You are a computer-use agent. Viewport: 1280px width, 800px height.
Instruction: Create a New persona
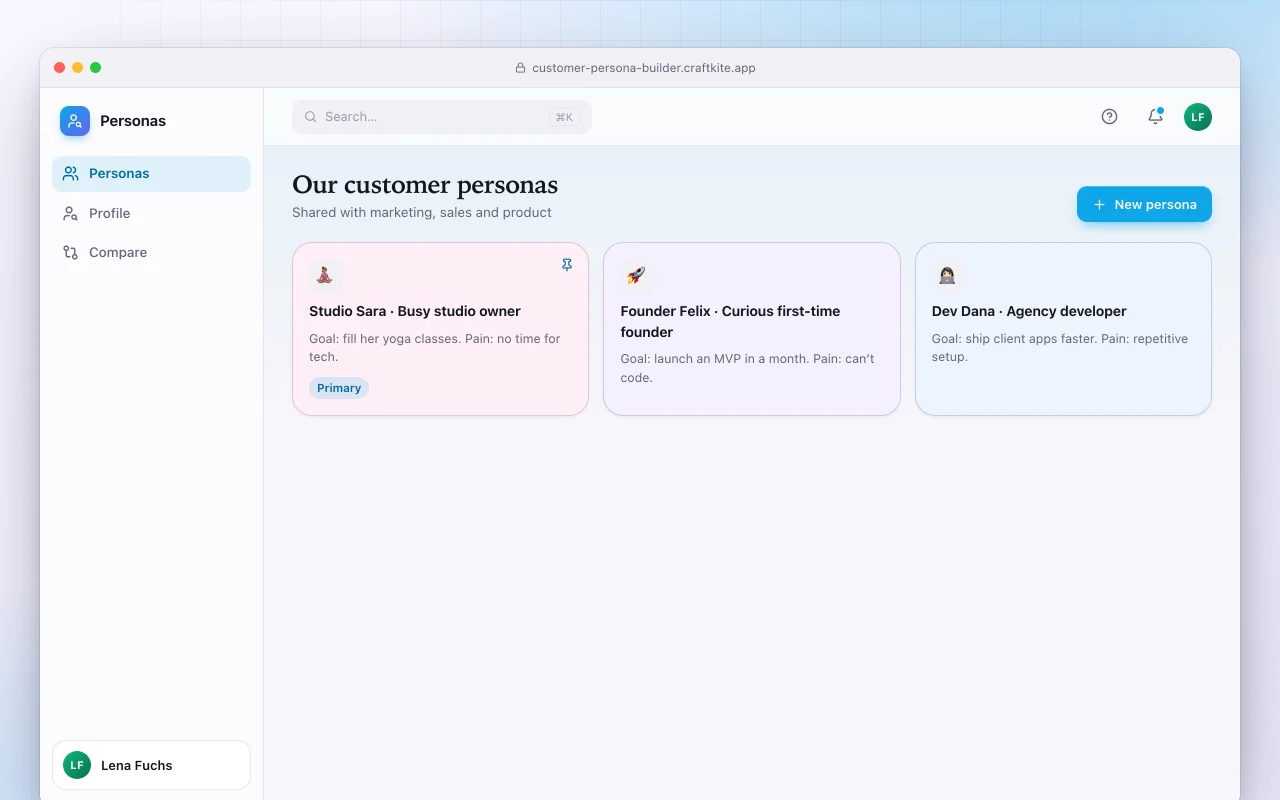(x=1144, y=204)
